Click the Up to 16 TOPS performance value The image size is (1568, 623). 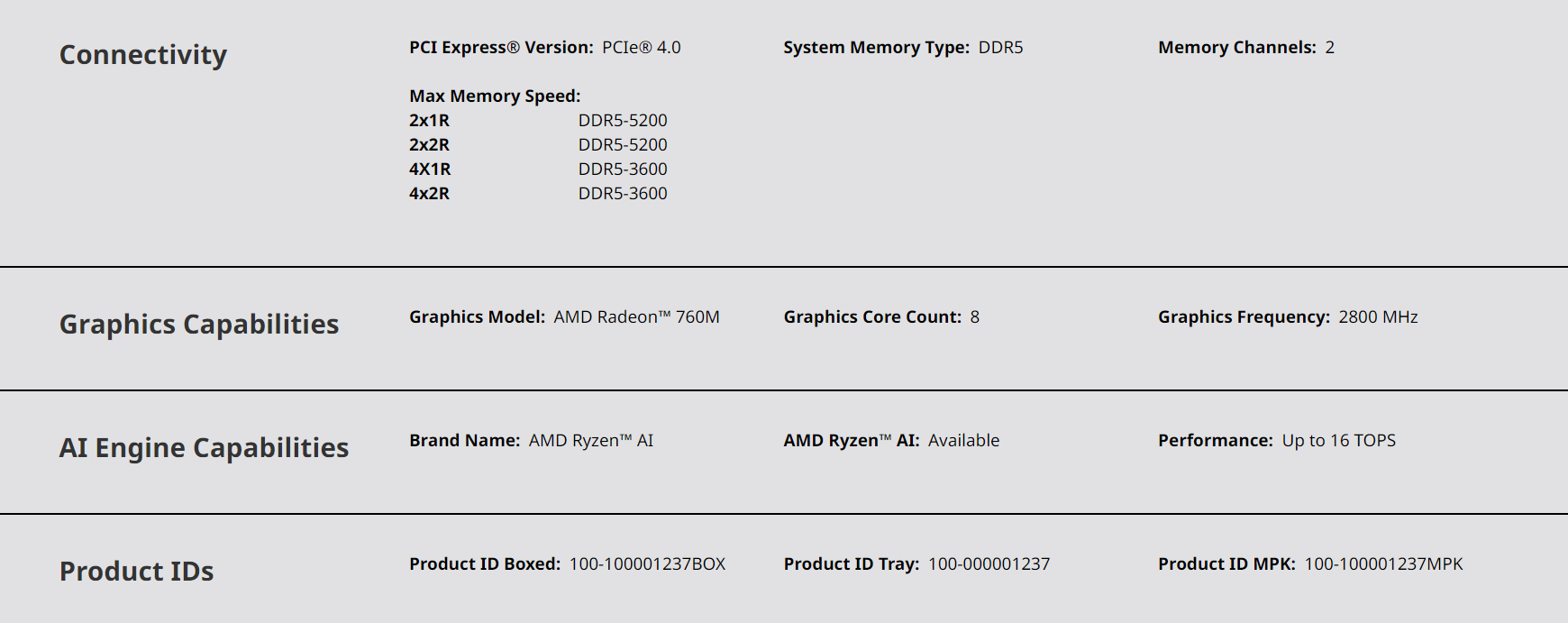pyautogui.click(x=1338, y=441)
